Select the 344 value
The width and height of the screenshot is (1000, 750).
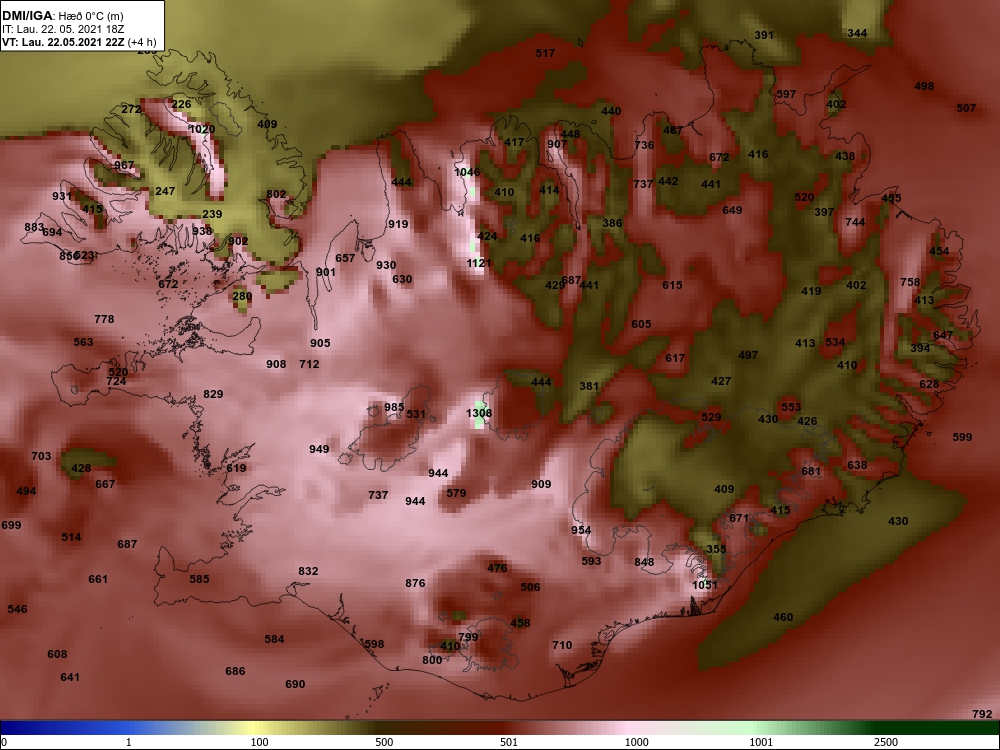point(857,33)
